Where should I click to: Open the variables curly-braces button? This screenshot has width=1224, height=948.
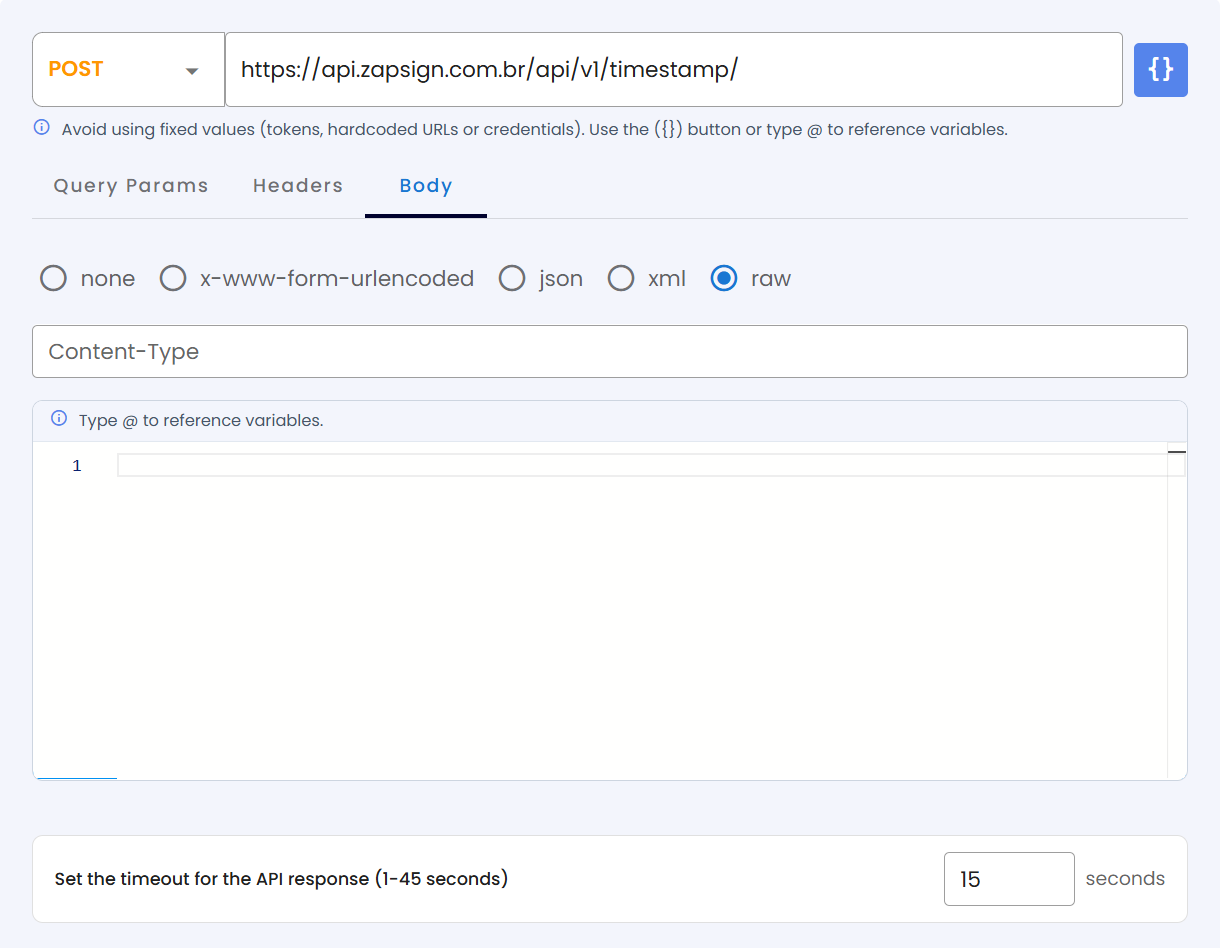coord(1160,70)
